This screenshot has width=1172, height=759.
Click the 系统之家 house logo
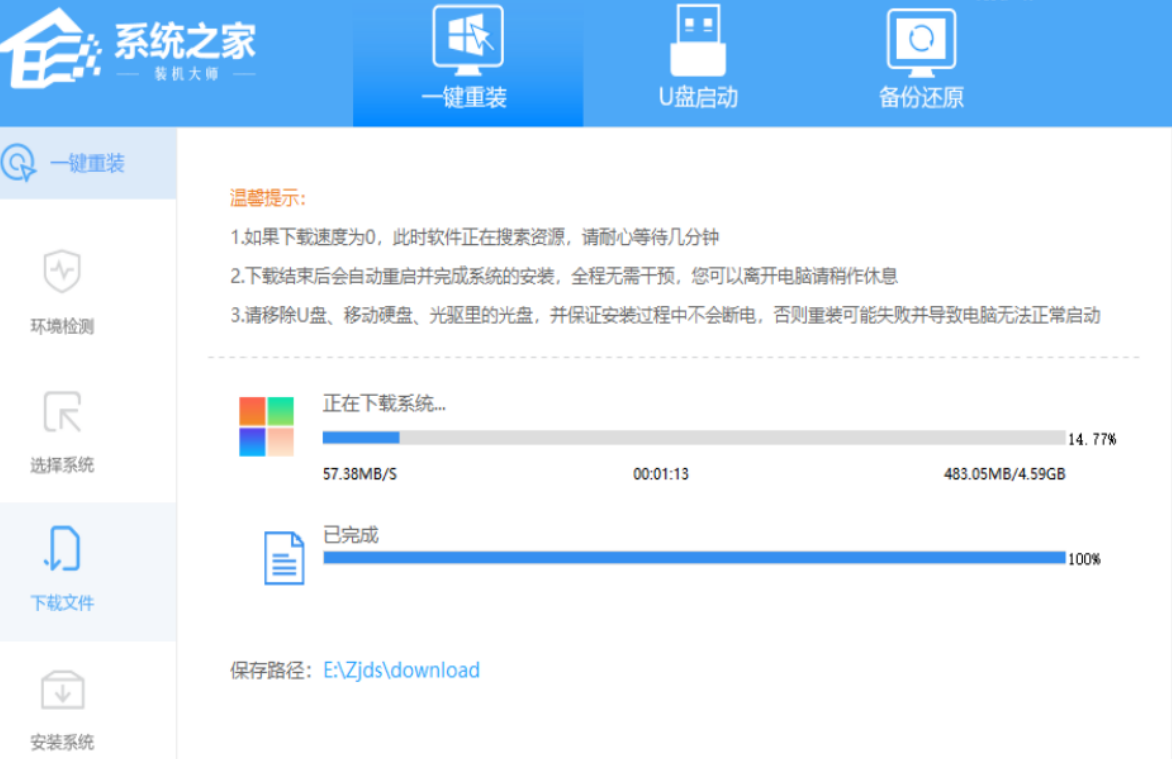click(x=51, y=49)
